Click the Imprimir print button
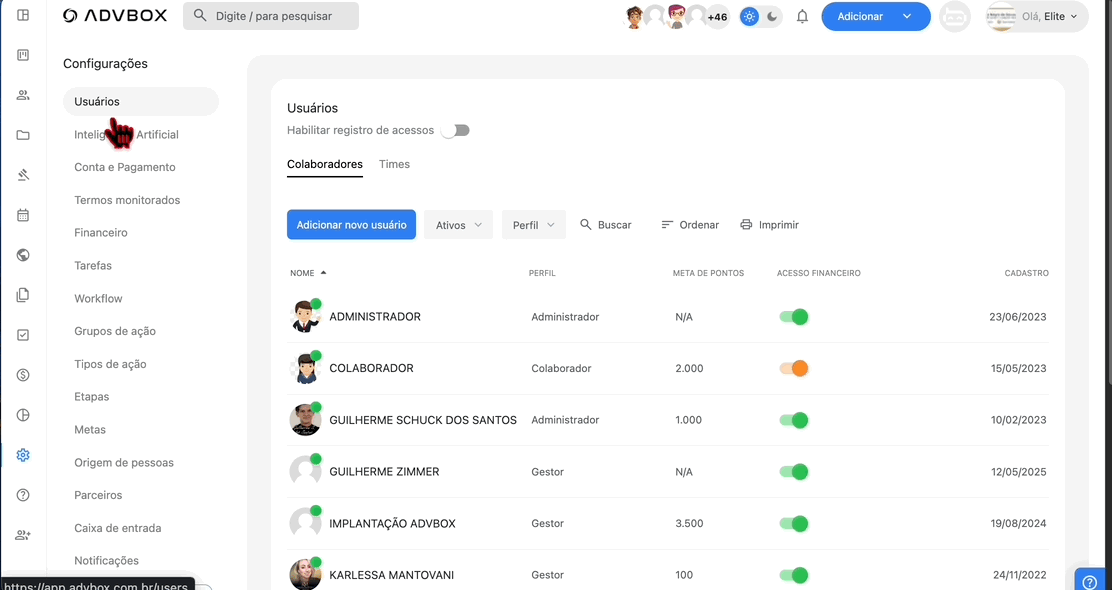The width and height of the screenshot is (1112, 590). point(769,225)
